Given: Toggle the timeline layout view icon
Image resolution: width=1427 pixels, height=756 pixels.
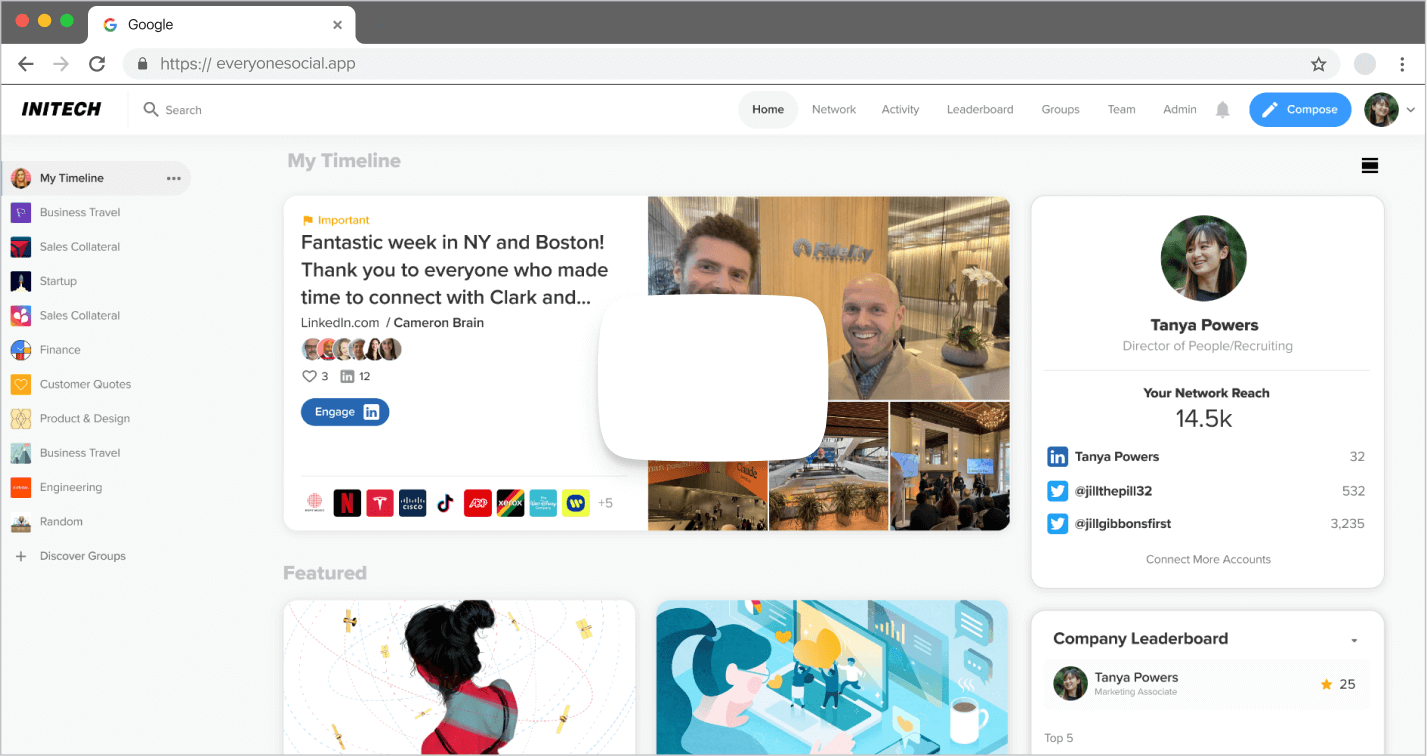Looking at the screenshot, I should (x=1370, y=166).
